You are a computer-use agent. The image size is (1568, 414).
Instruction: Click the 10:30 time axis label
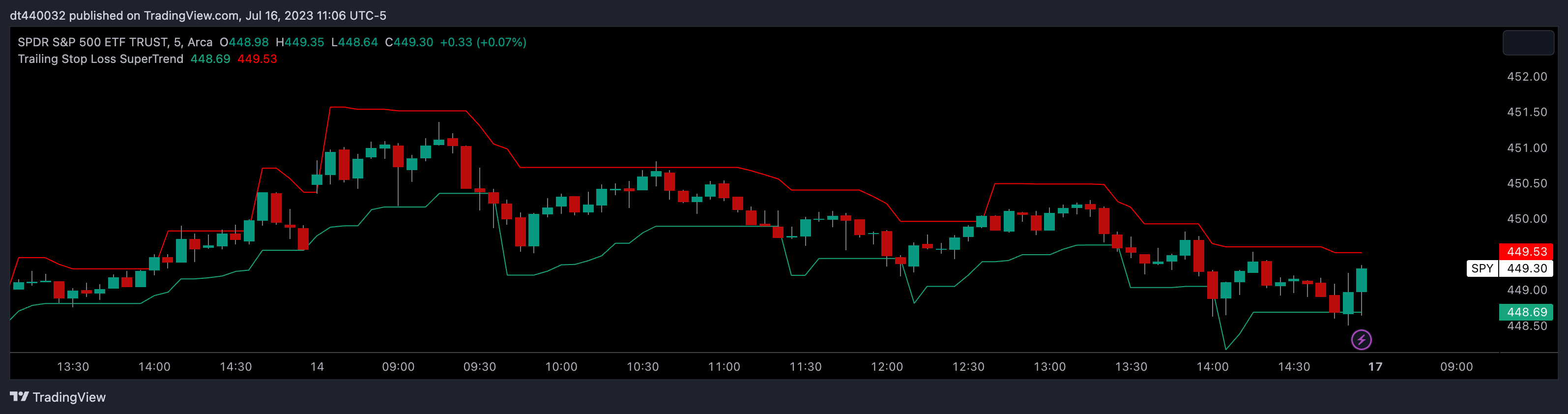pyautogui.click(x=643, y=366)
